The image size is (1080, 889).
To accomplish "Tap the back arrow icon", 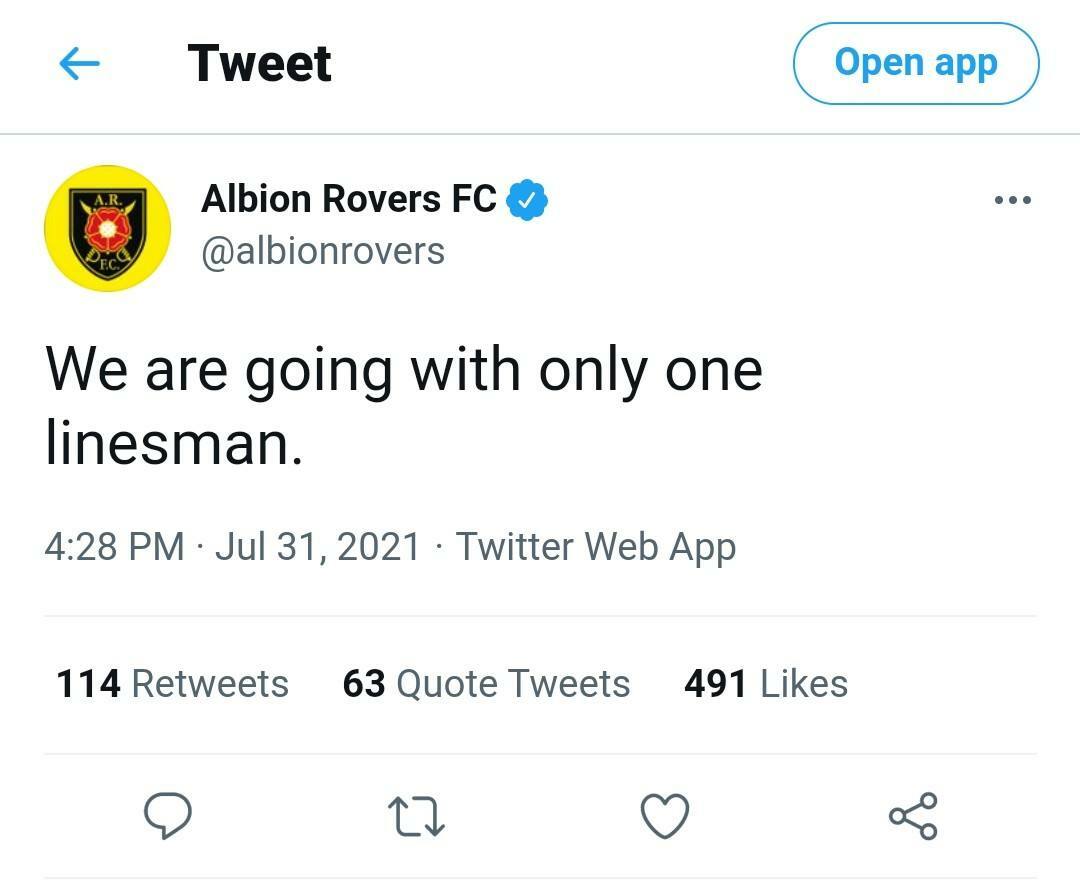I will pyautogui.click(x=79, y=64).
